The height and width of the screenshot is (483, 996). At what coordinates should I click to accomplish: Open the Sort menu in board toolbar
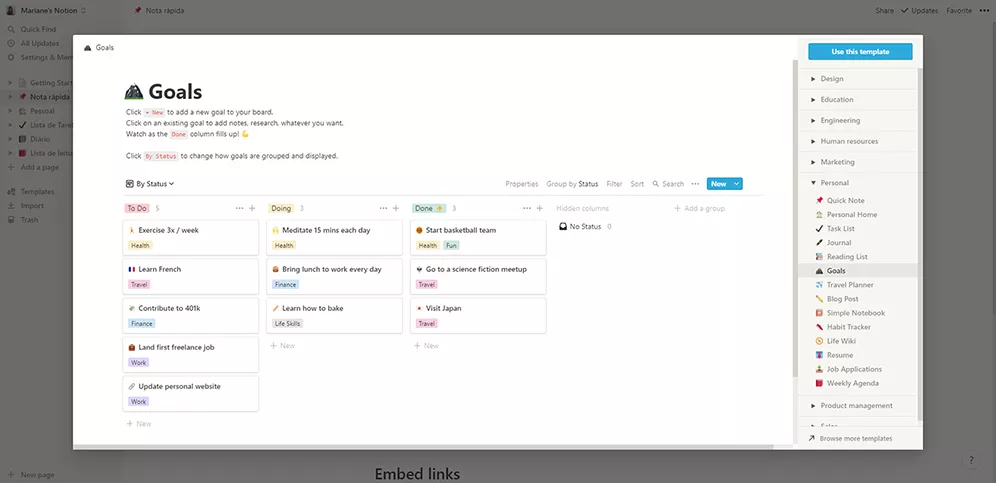point(637,184)
